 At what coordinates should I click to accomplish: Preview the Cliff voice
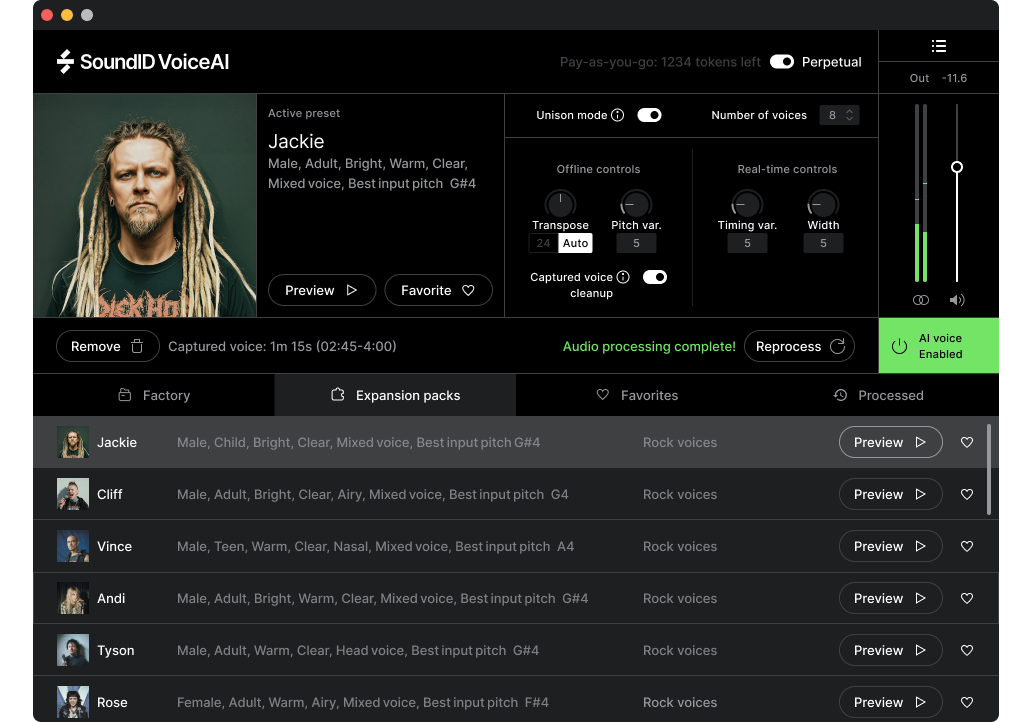click(x=890, y=494)
